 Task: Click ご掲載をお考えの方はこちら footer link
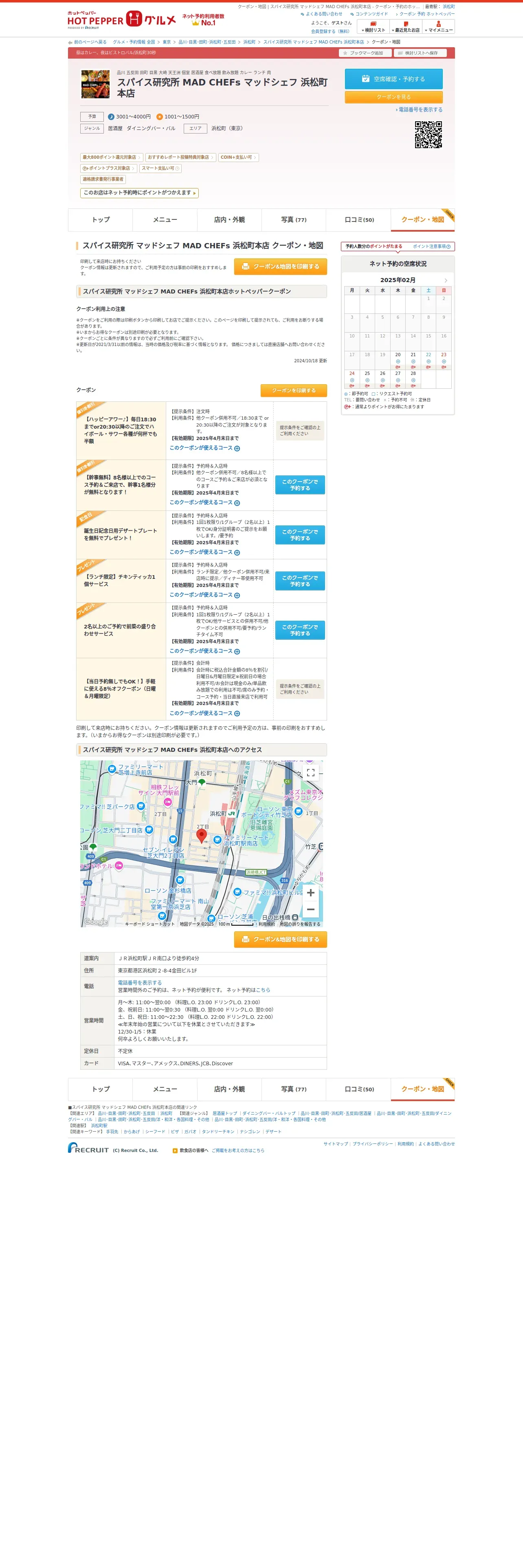point(238,1150)
